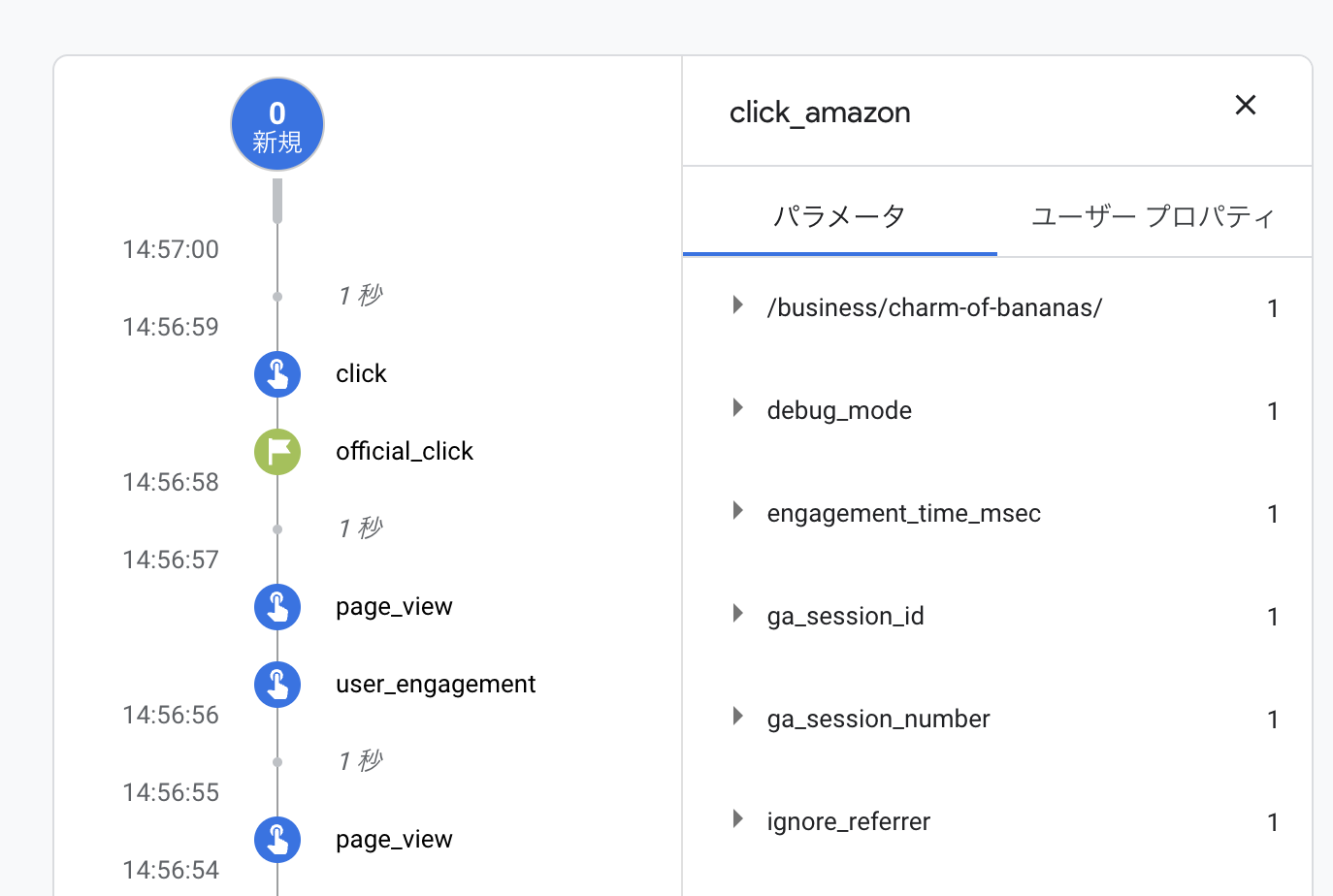This screenshot has width=1333, height=896.
Task: Expand the ga_session_id parameter arrow
Action: [x=738, y=614]
